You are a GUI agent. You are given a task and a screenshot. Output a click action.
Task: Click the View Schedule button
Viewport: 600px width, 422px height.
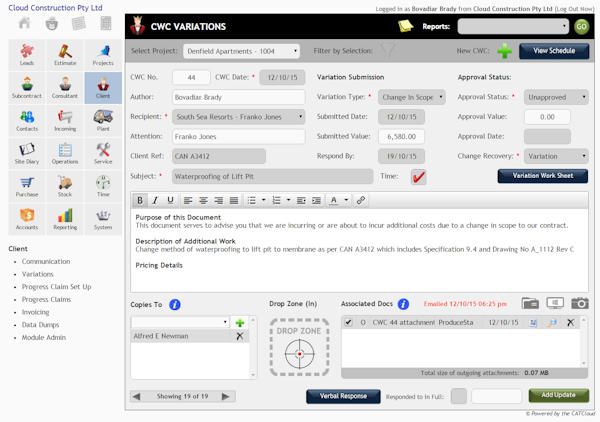tap(554, 51)
